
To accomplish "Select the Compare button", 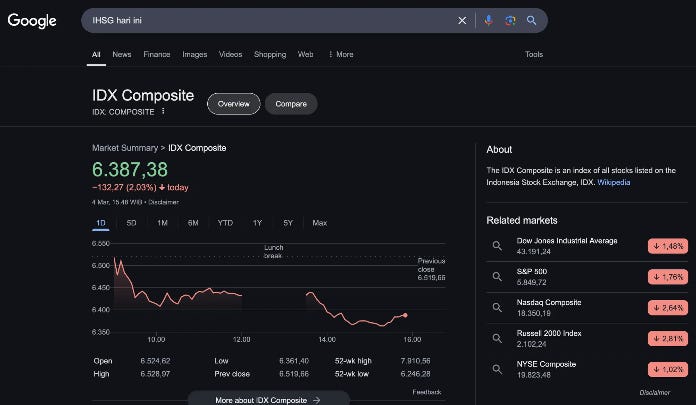I will click(291, 104).
